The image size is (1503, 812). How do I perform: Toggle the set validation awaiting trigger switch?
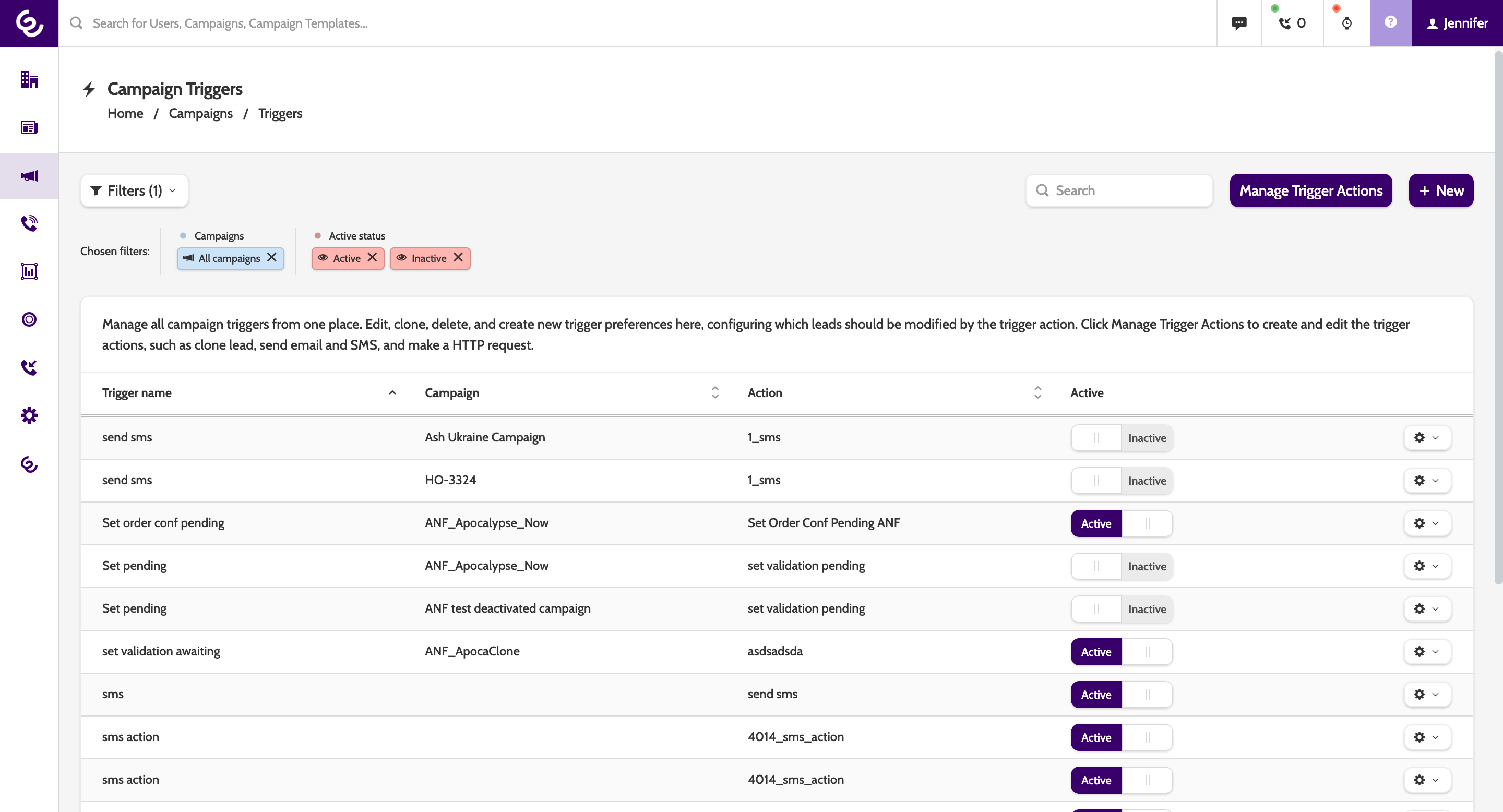(x=1121, y=652)
